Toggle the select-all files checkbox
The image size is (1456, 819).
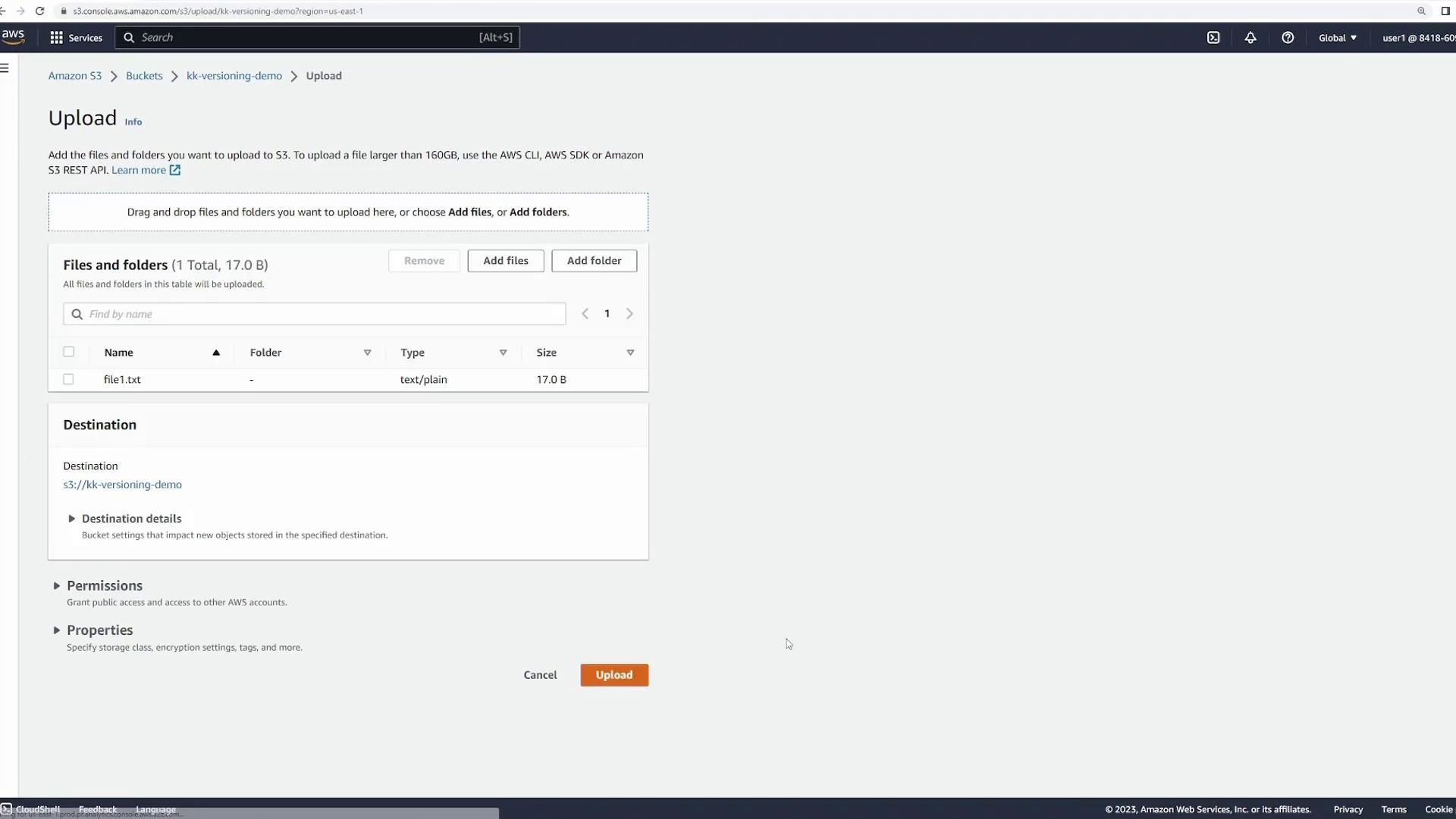68,352
